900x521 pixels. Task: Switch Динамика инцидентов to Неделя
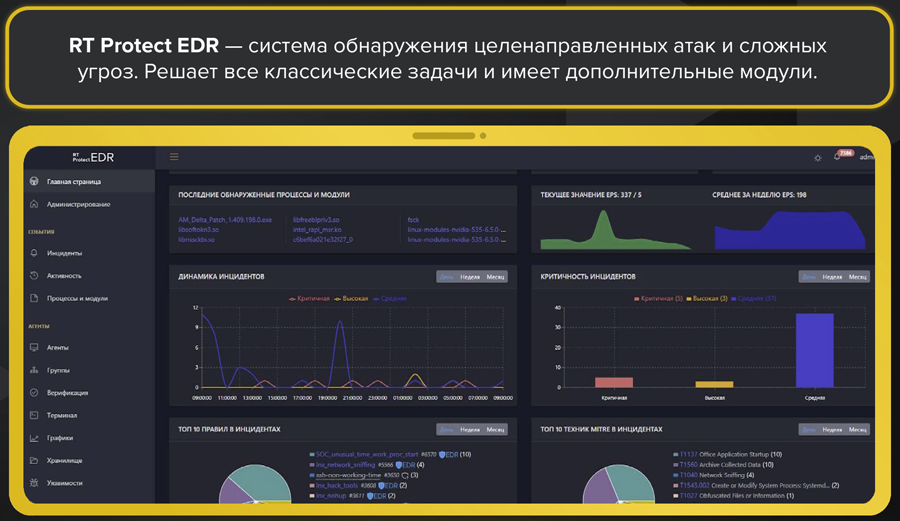470,277
